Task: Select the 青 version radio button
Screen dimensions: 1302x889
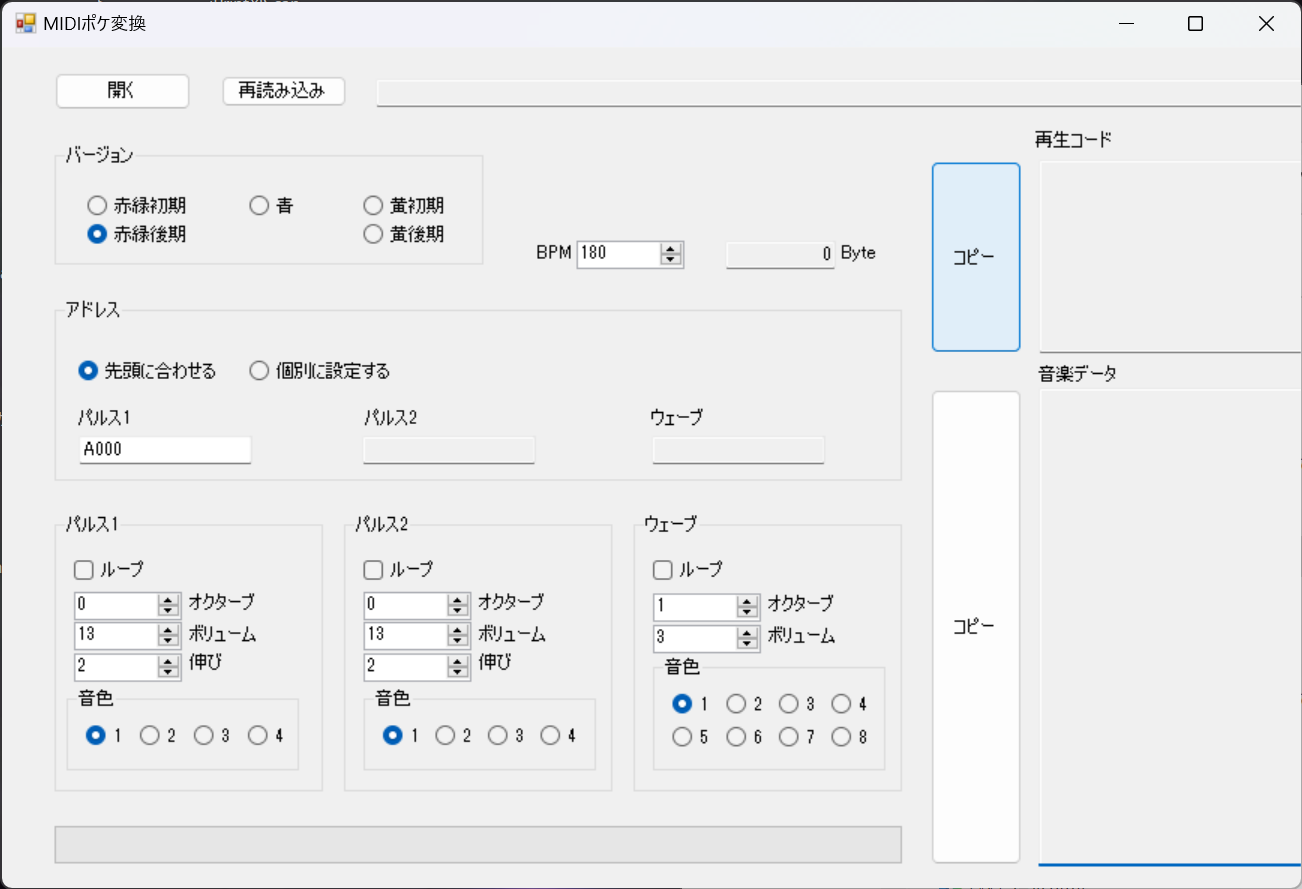Action: tap(259, 206)
